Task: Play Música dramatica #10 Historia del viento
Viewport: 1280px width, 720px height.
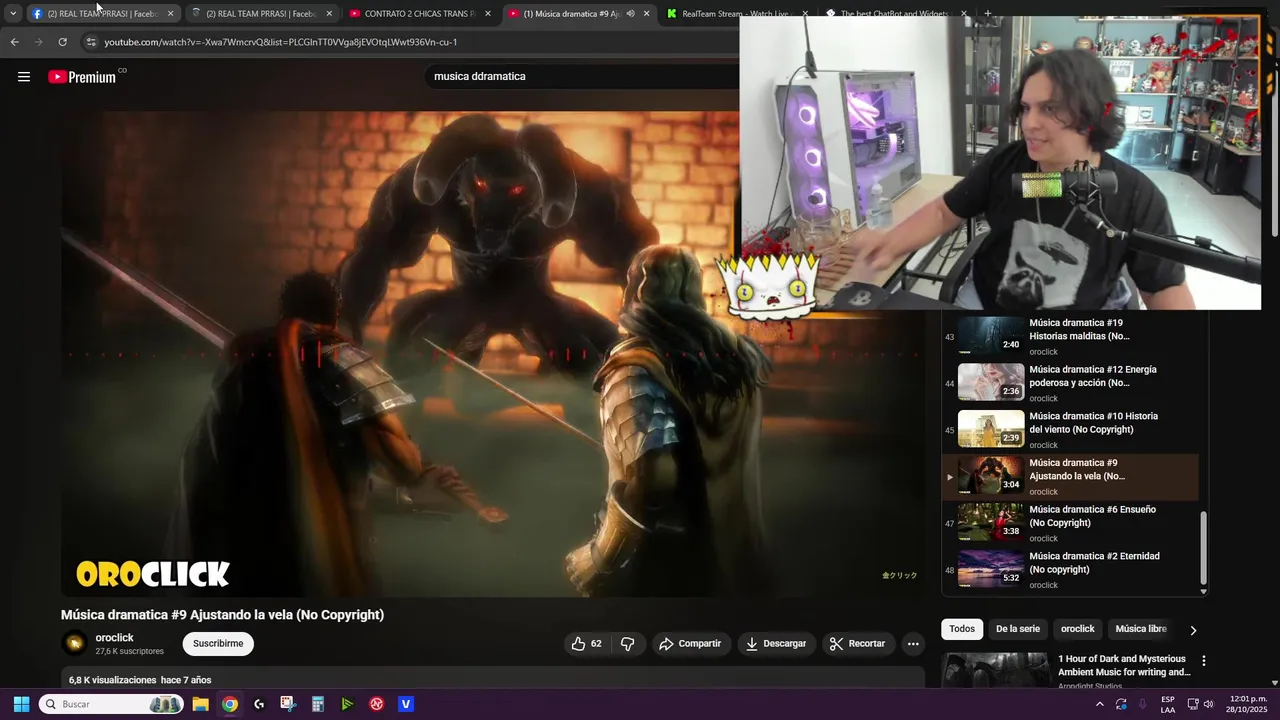Action: (x=1070, y=430)
